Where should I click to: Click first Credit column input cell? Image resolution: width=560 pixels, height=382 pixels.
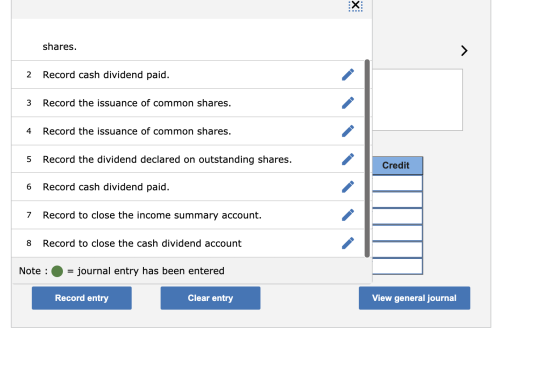click(398, 183)
